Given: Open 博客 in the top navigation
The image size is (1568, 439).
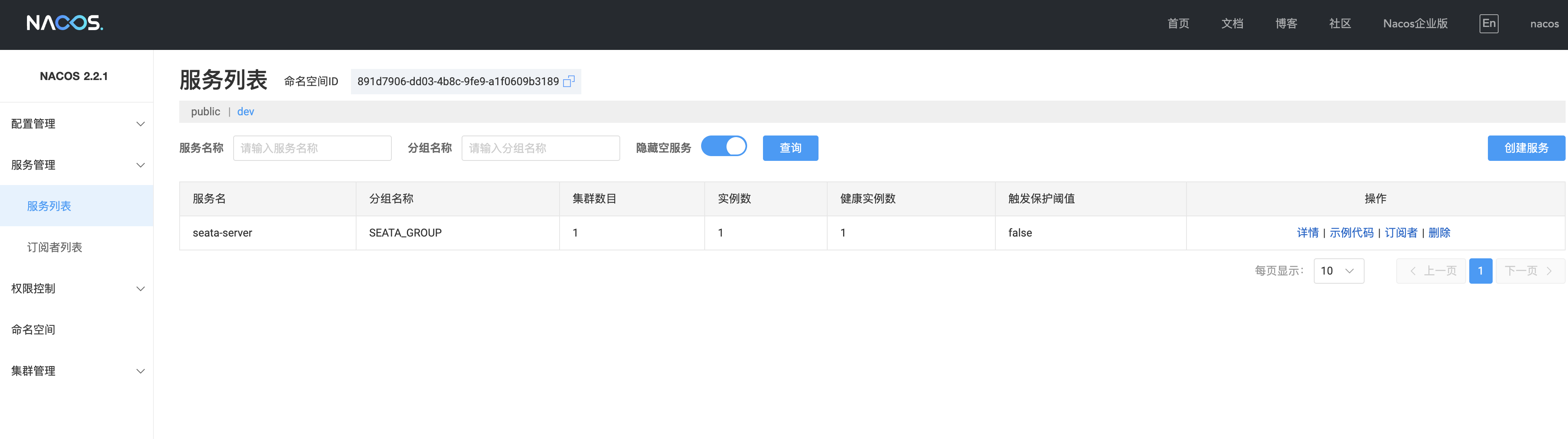Looking at the screenshot, I should pyautogui.click(x=1286, y=24).
